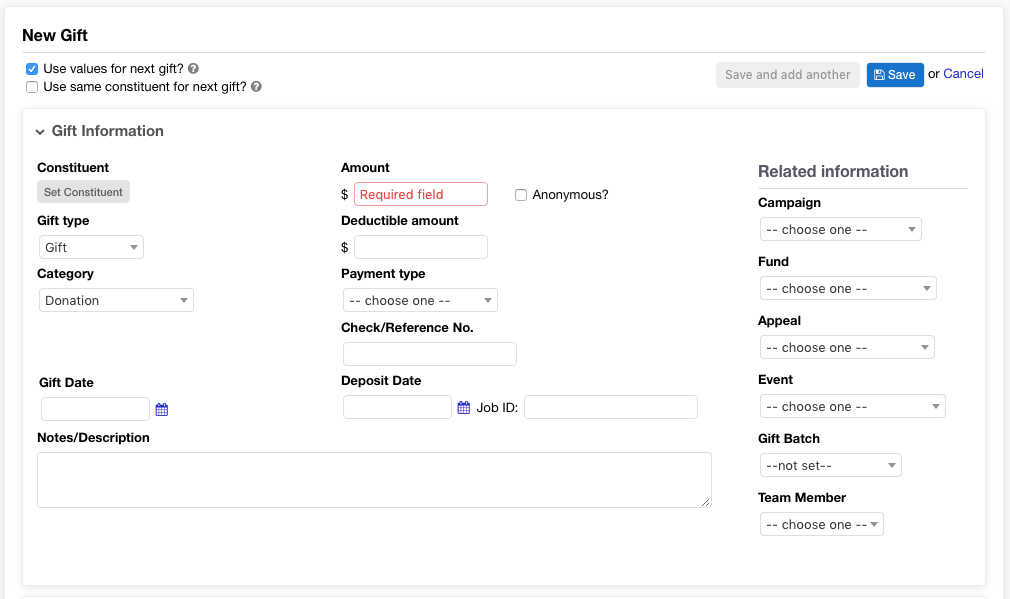The image size is (1010, 599).
Task: Choose a Campaign from the dropdown
Action: 840,229
